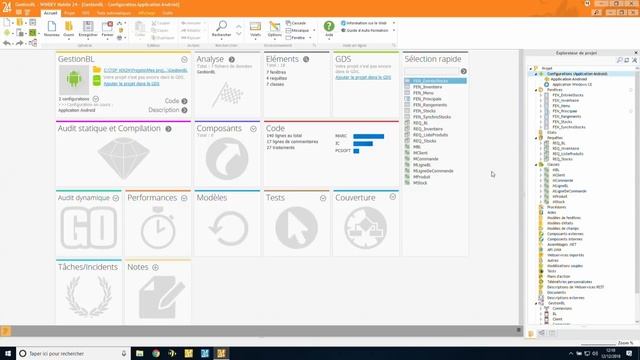Click the undo arrow in quick toolbar

click(7, 43)
